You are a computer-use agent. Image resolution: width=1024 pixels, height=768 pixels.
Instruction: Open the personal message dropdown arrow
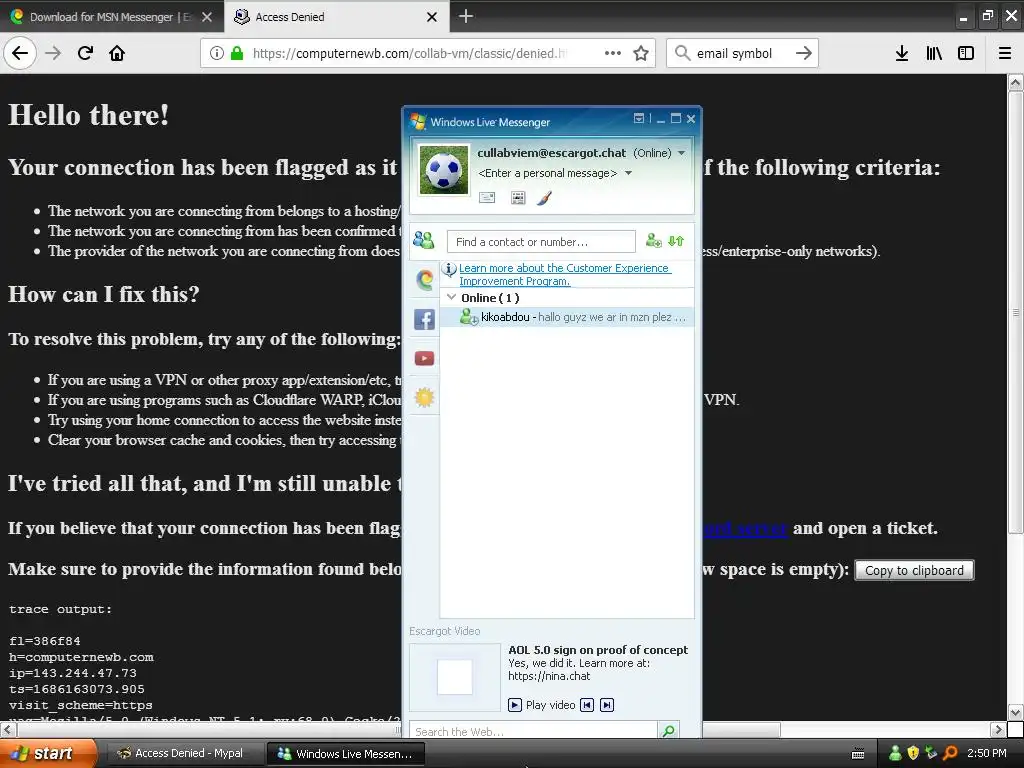pyautogui.click(x=628, y=173)
